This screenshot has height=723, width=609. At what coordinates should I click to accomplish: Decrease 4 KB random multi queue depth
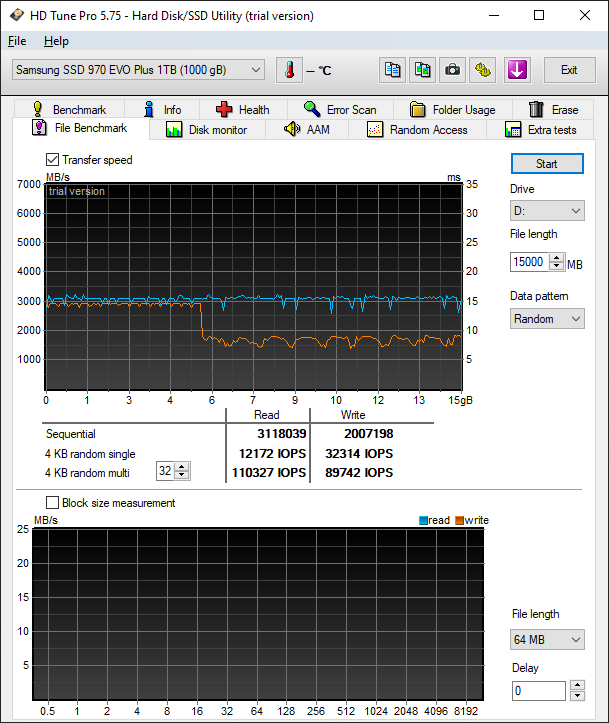point(182,475)
